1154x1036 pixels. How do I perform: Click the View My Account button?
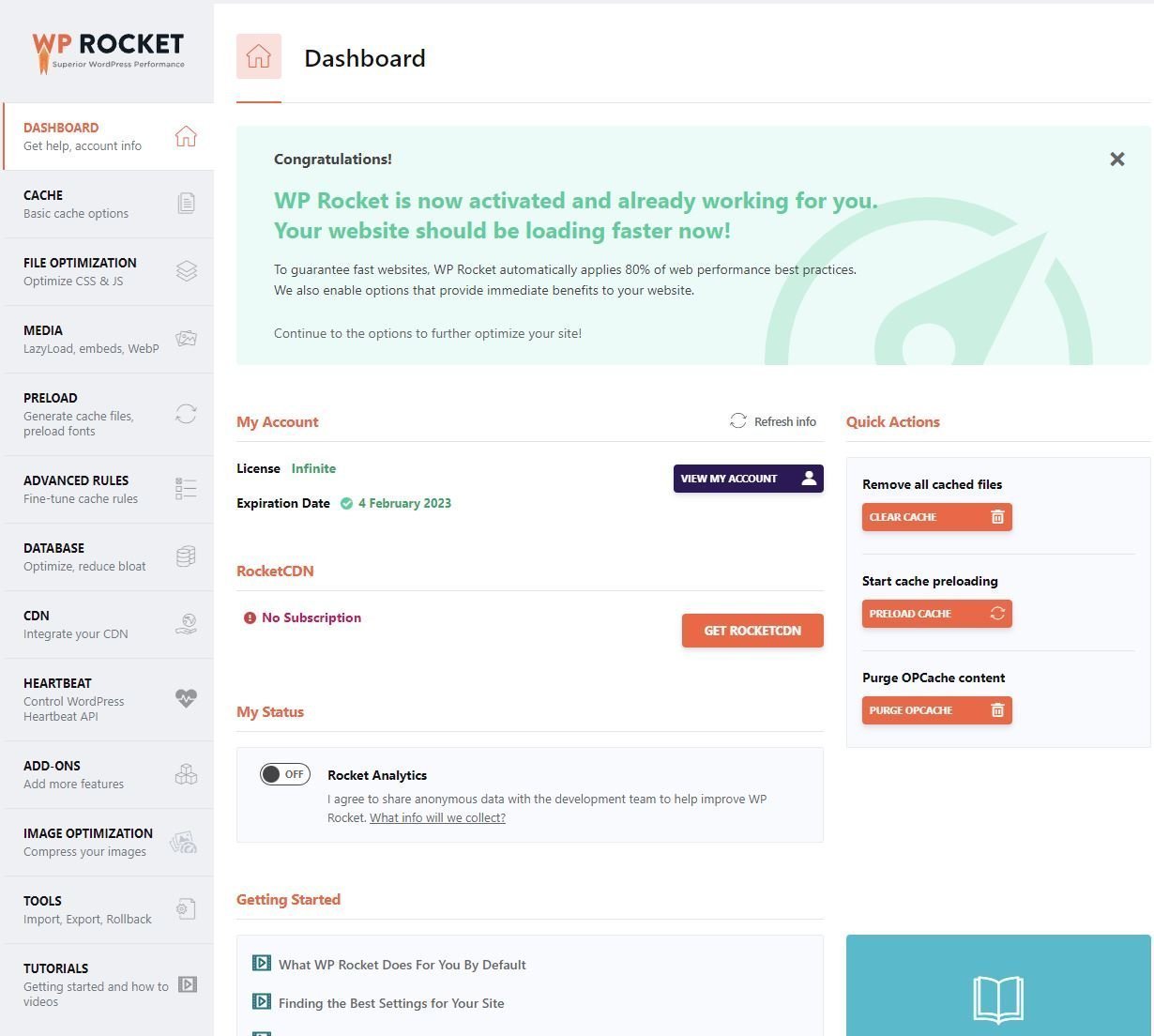click(749, 479)
